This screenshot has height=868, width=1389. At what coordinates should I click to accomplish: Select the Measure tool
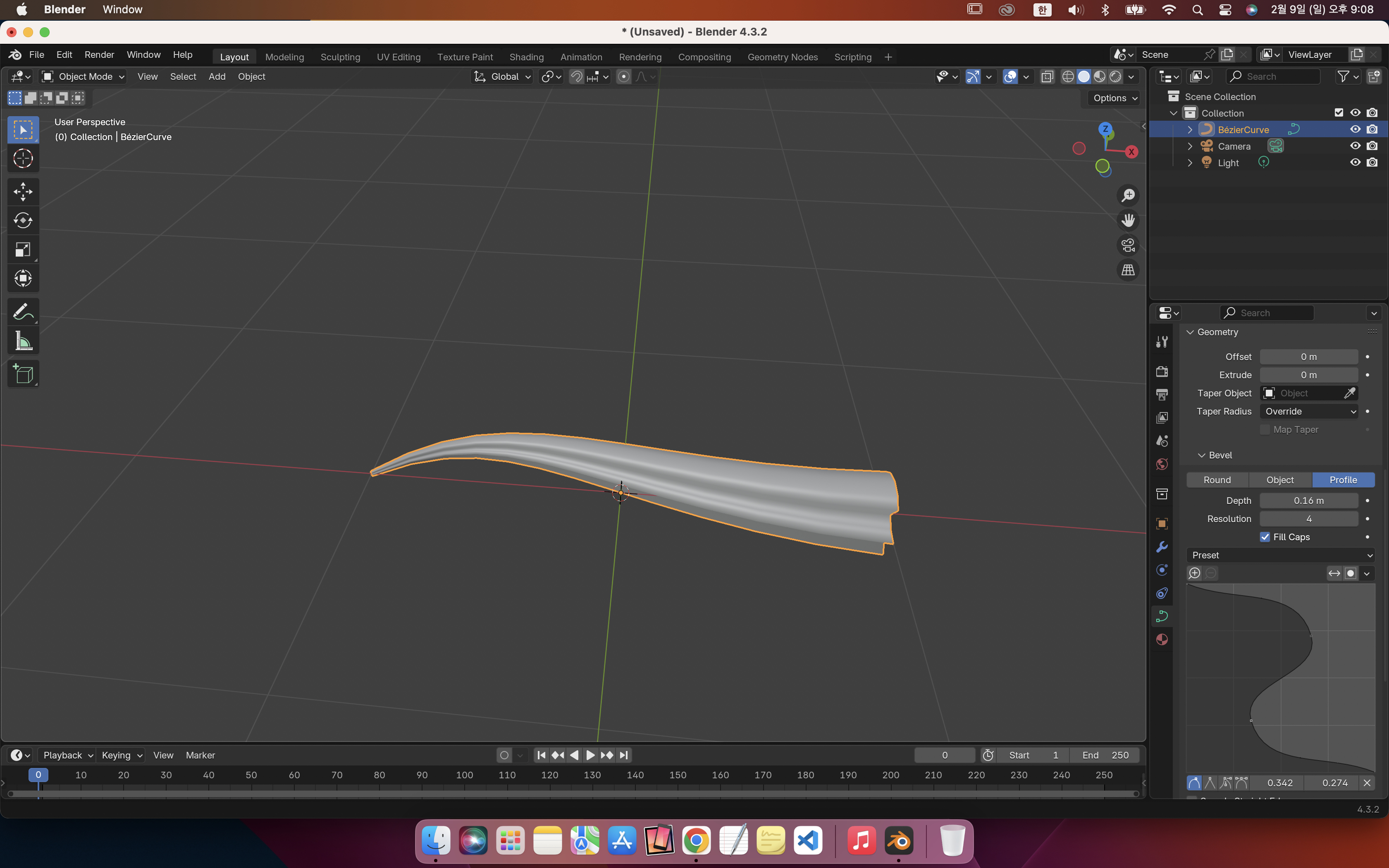(x=23, y=341)
